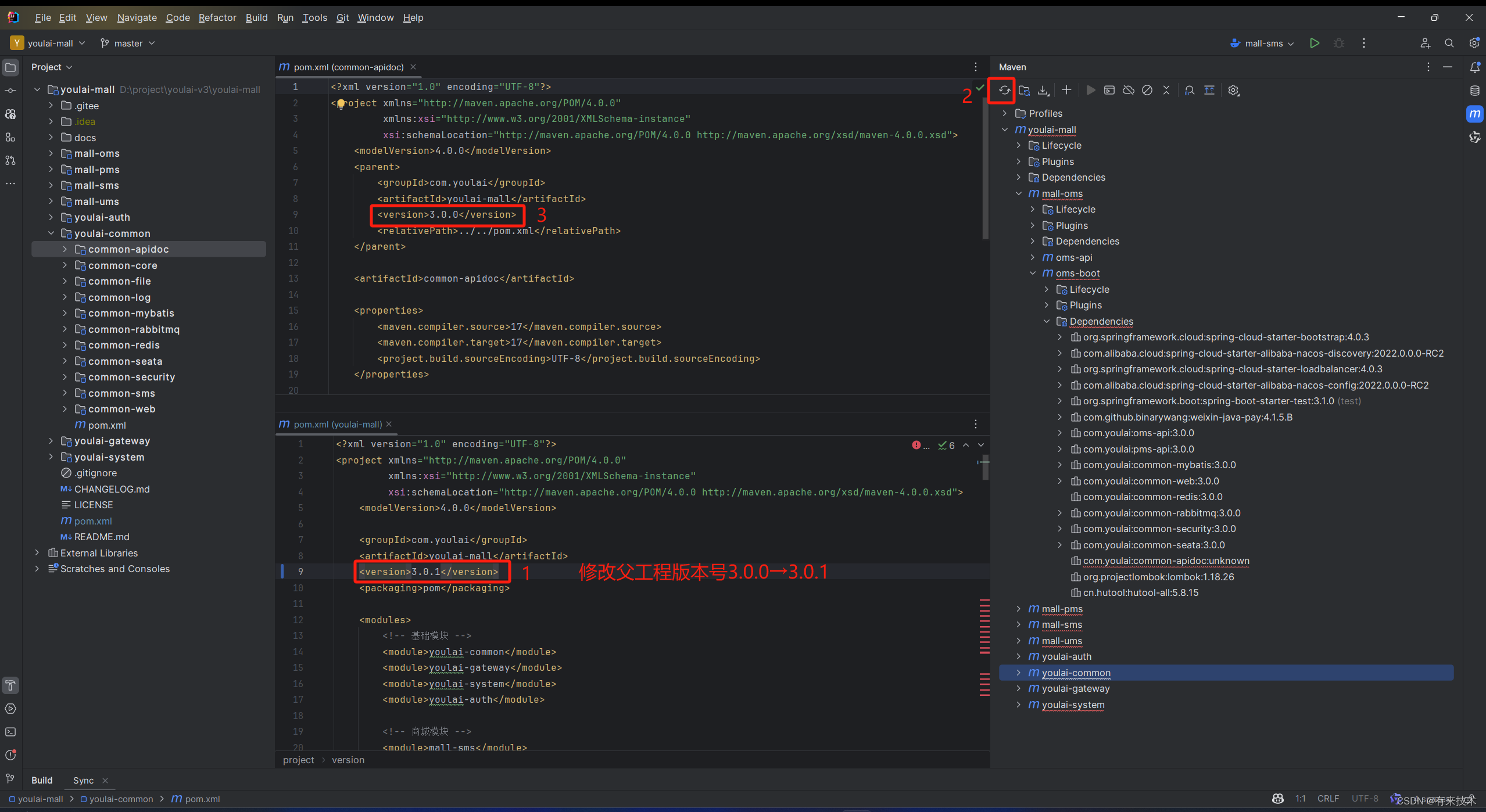1486x812 pixels.
Task: Open the Refactor menu
Action: (x=217, y=18)
